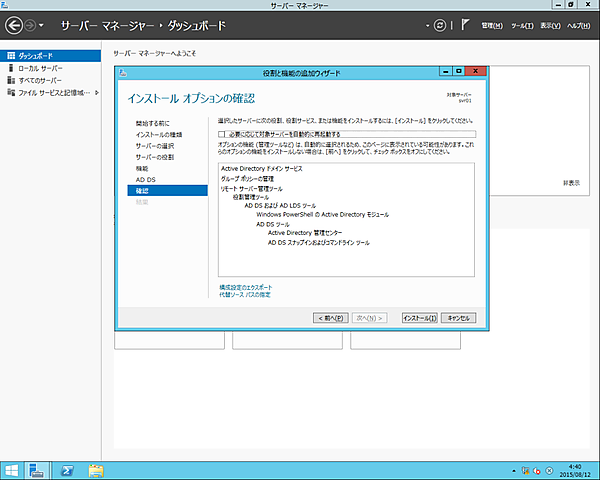600x480 pixels.
Task: Open the Windows Start button
Action: pyautogui.click(x=11, y=470)
